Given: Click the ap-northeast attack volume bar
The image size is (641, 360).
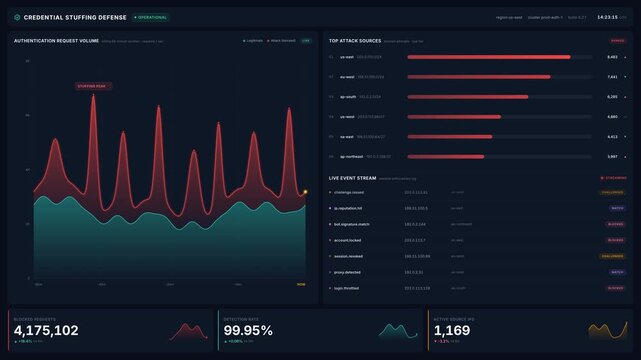Looking at the screenshot, I should tap(446, 157).
